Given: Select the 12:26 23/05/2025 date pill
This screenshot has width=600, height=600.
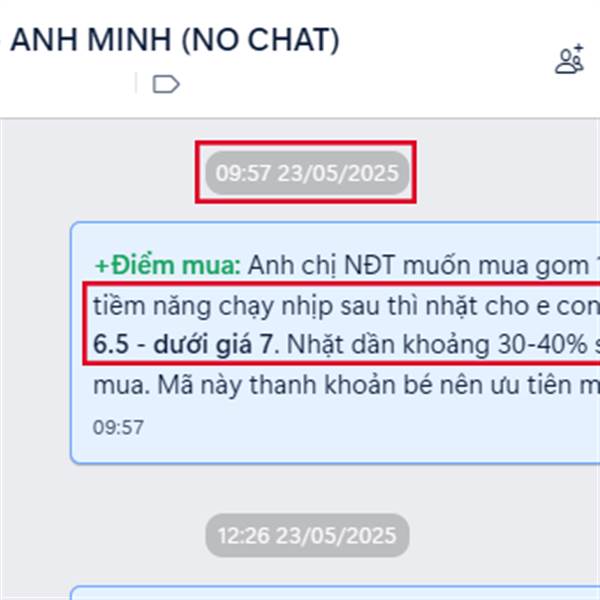Looking at the screenshot, I should (x=307, y=535).
